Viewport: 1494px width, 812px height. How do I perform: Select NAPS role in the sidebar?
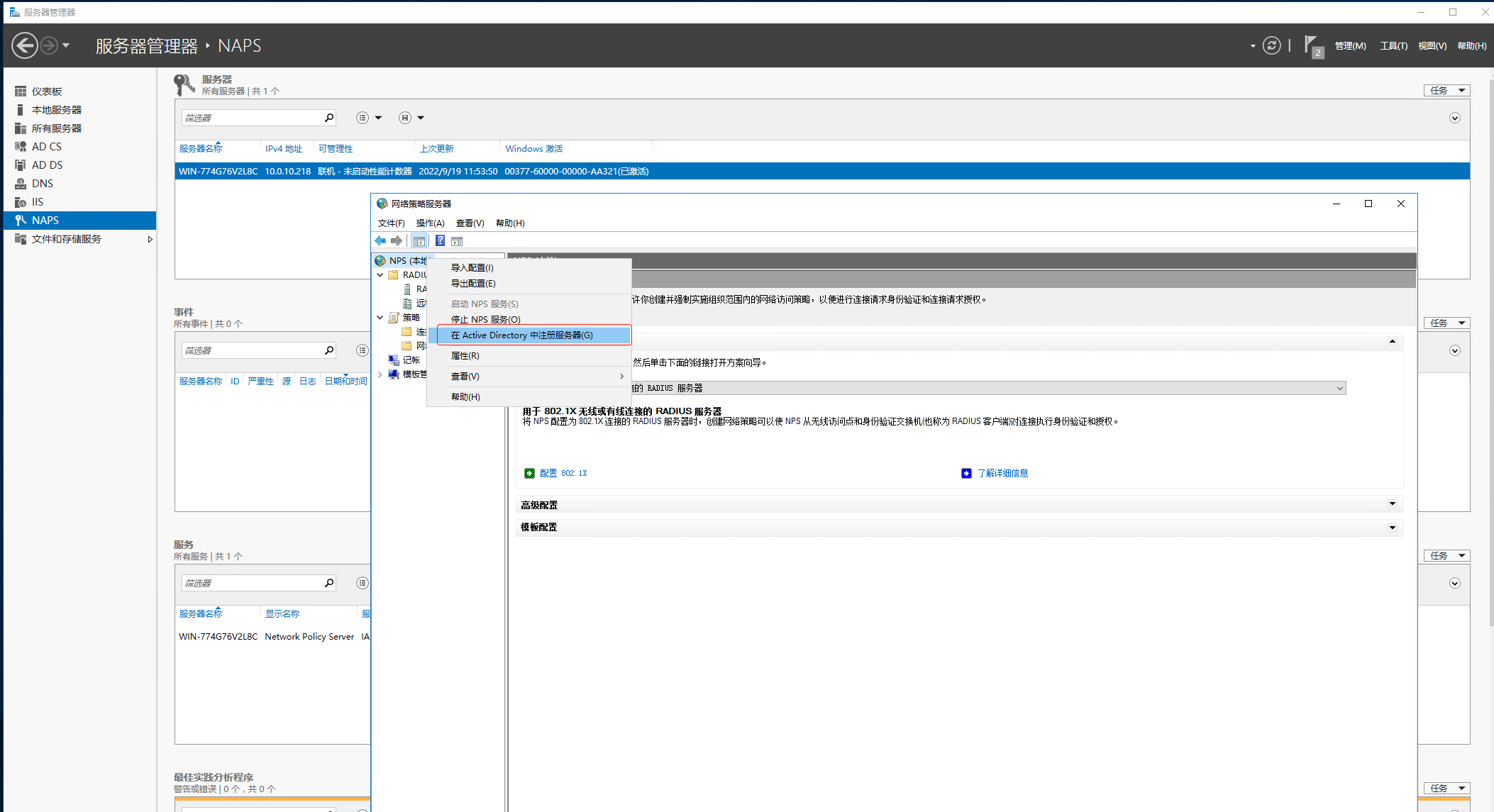78,221
